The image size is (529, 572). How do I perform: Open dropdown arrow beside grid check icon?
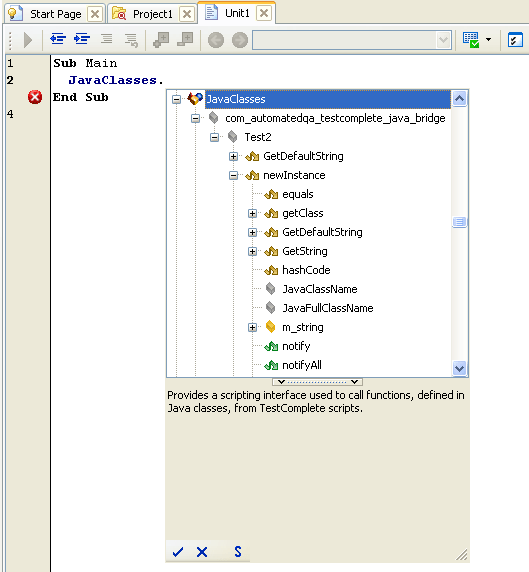pyautogui.click(x=488, y=39)
